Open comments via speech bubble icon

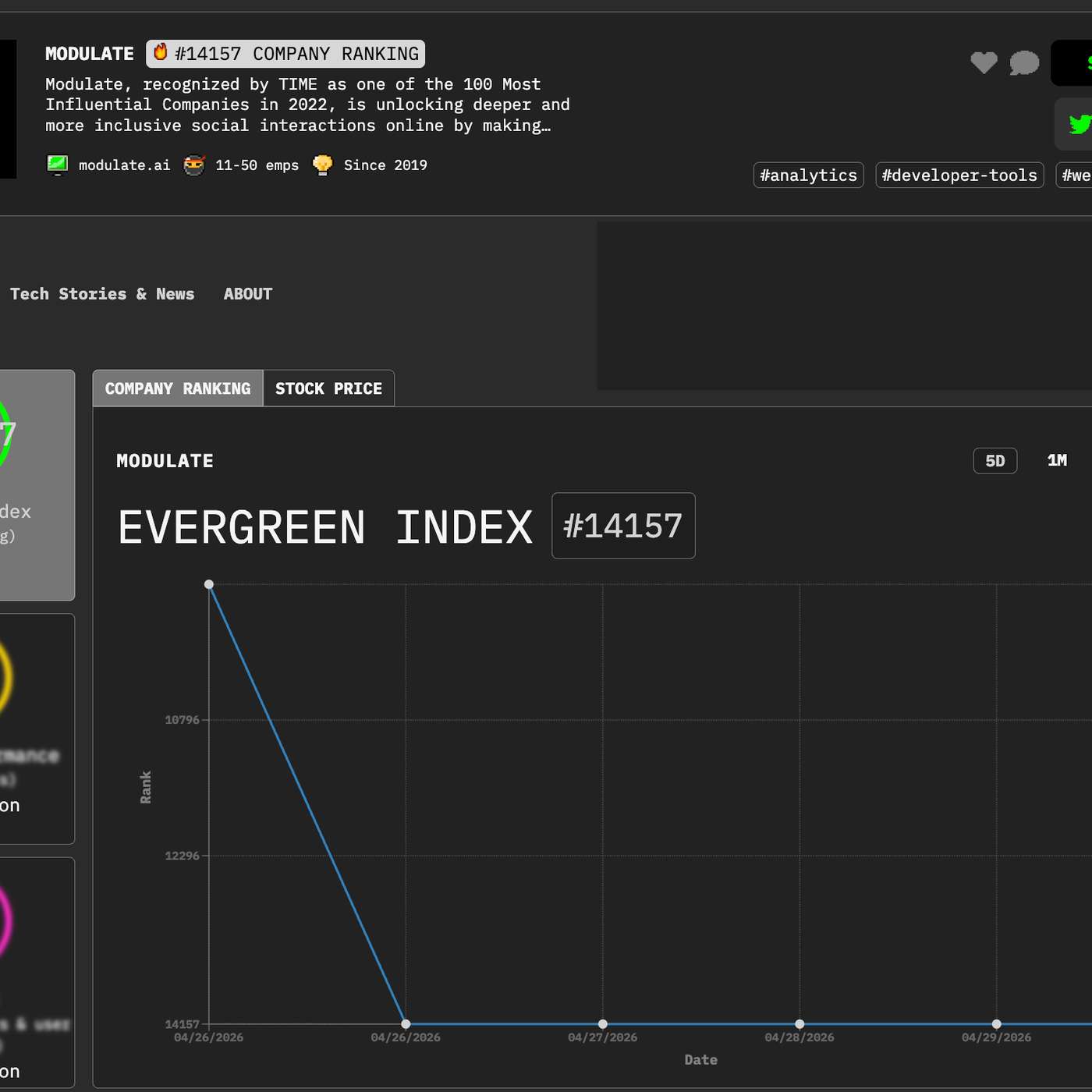coord(1024,62)
